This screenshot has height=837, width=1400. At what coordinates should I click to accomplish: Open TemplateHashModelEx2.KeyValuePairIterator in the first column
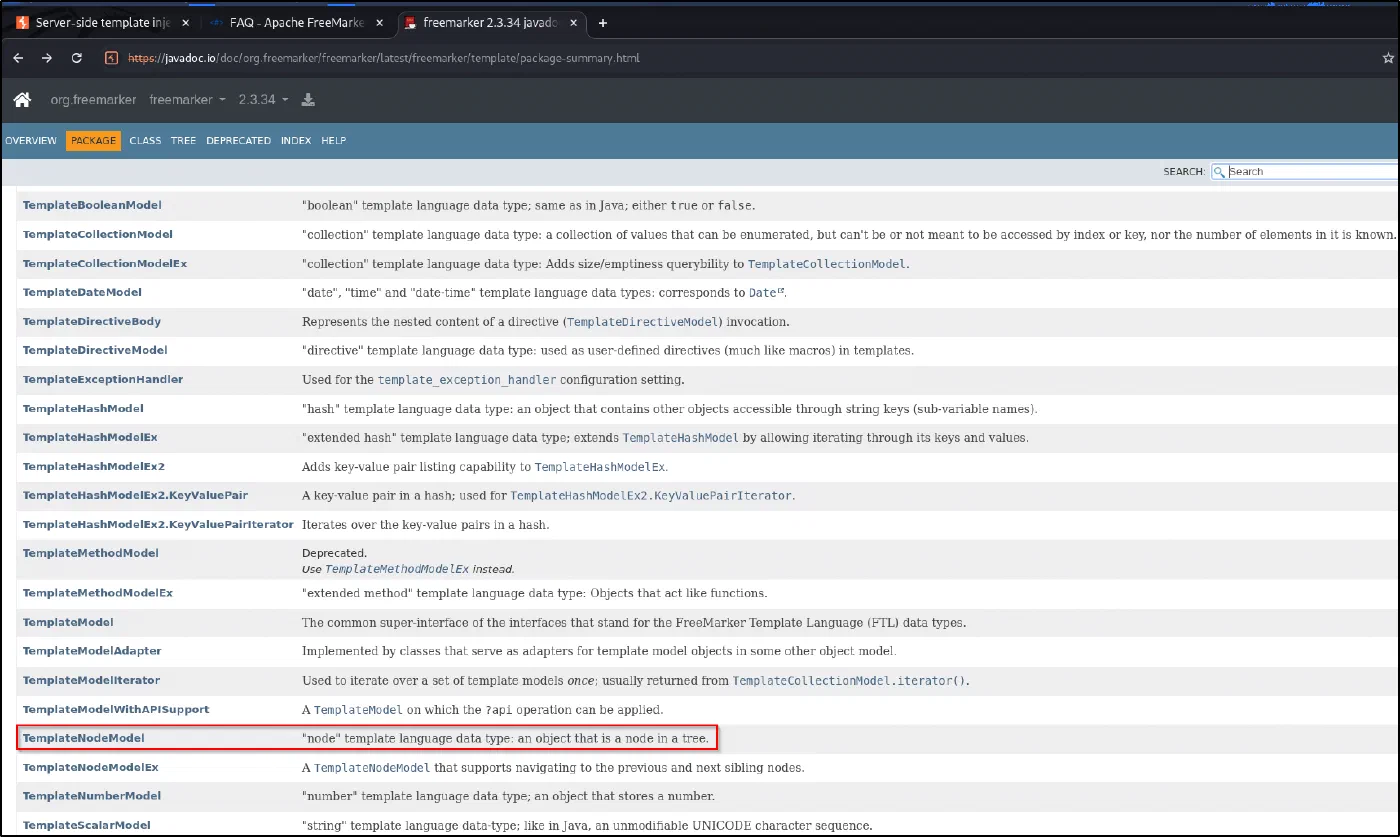[158, 524]
